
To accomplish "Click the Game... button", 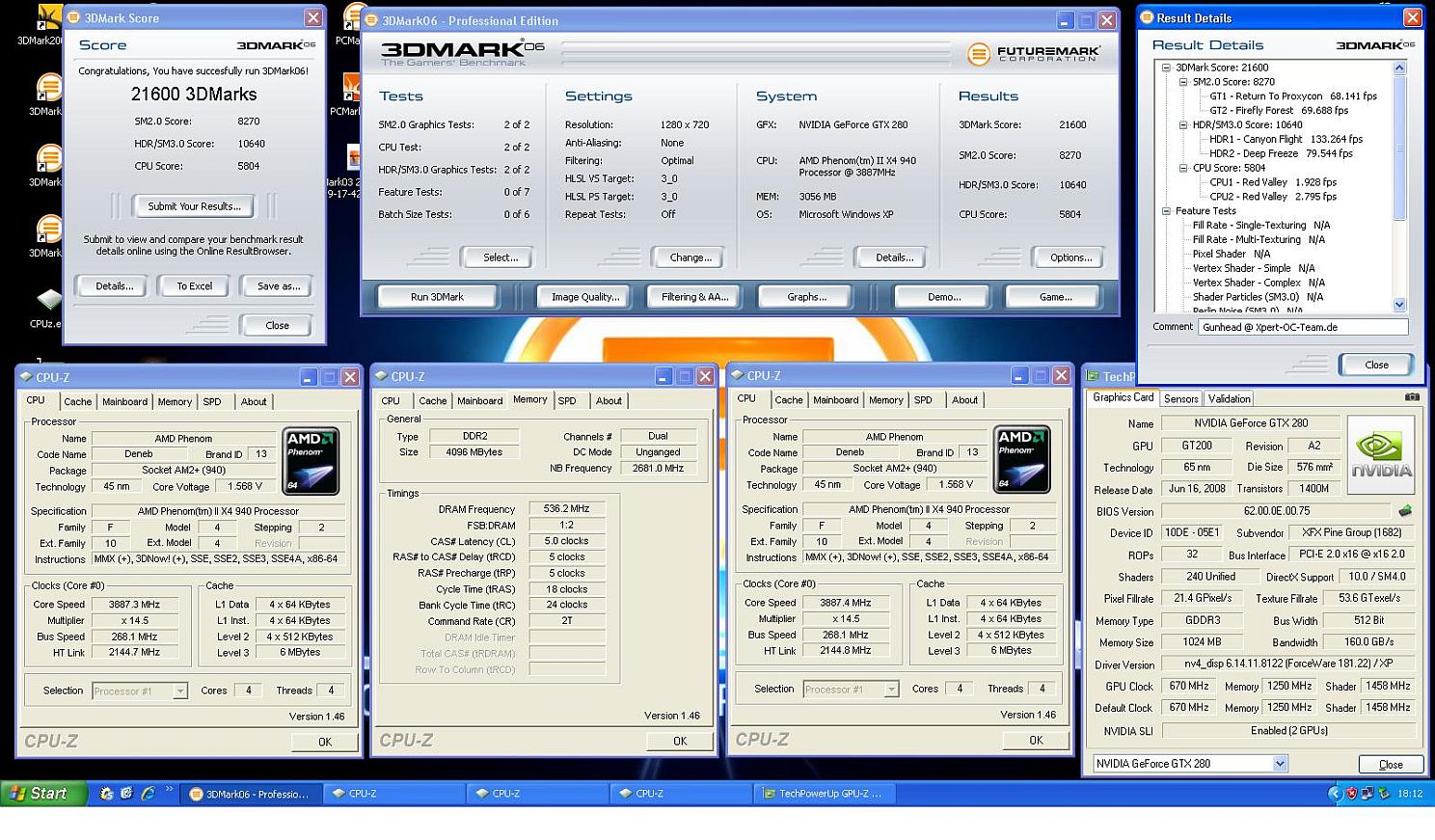I will click(x=1055, y=297).
